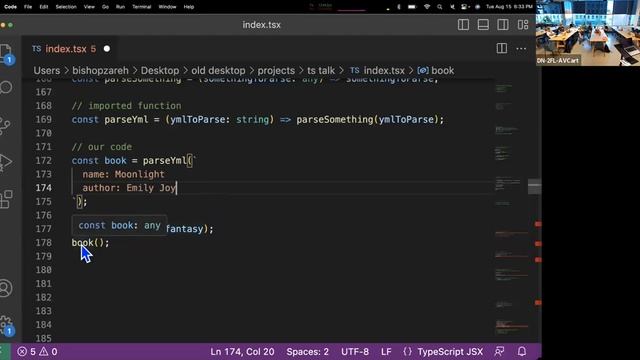
Task: Click the projects breadcrumb
Action: coord(276,71)
